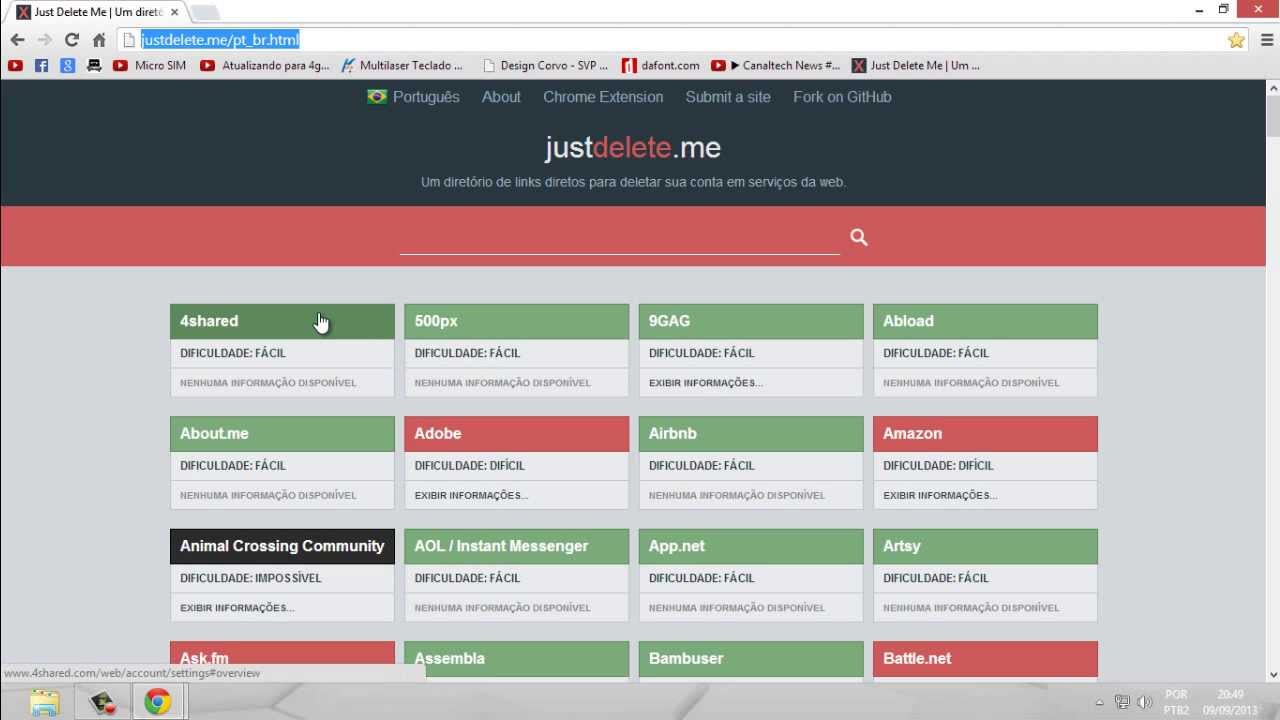
Task: Open the Ask.fm delete link
Action: coord(282,659)
